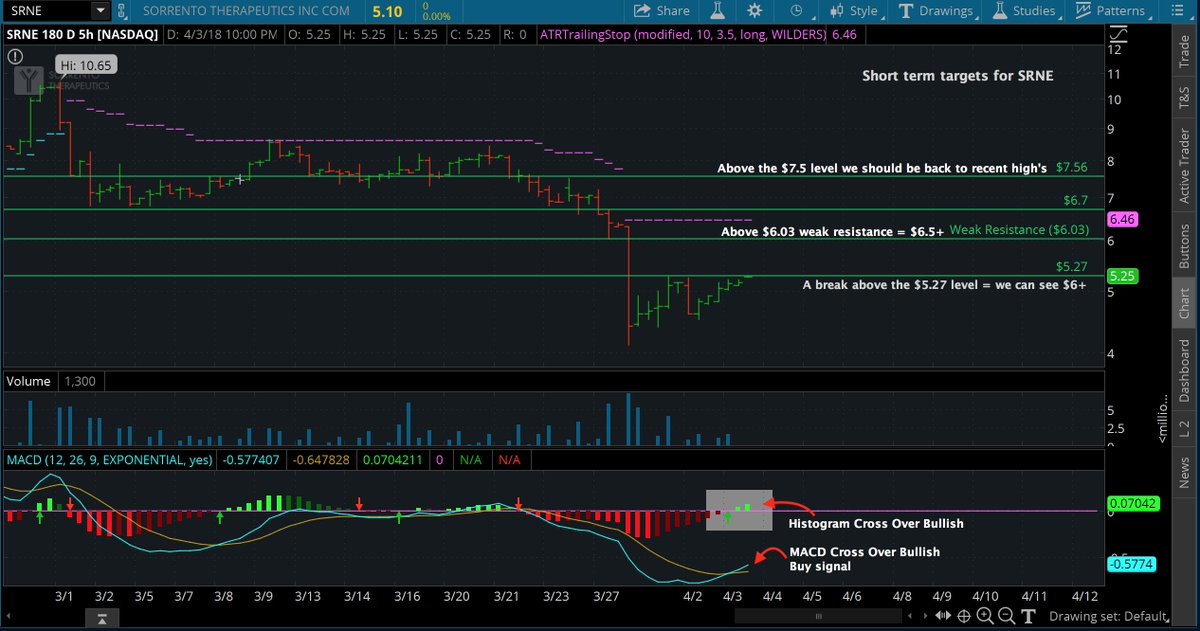This screenshot has width=1200, height=631.
Task: Open the Style dropdown
Action: (854, 11)
